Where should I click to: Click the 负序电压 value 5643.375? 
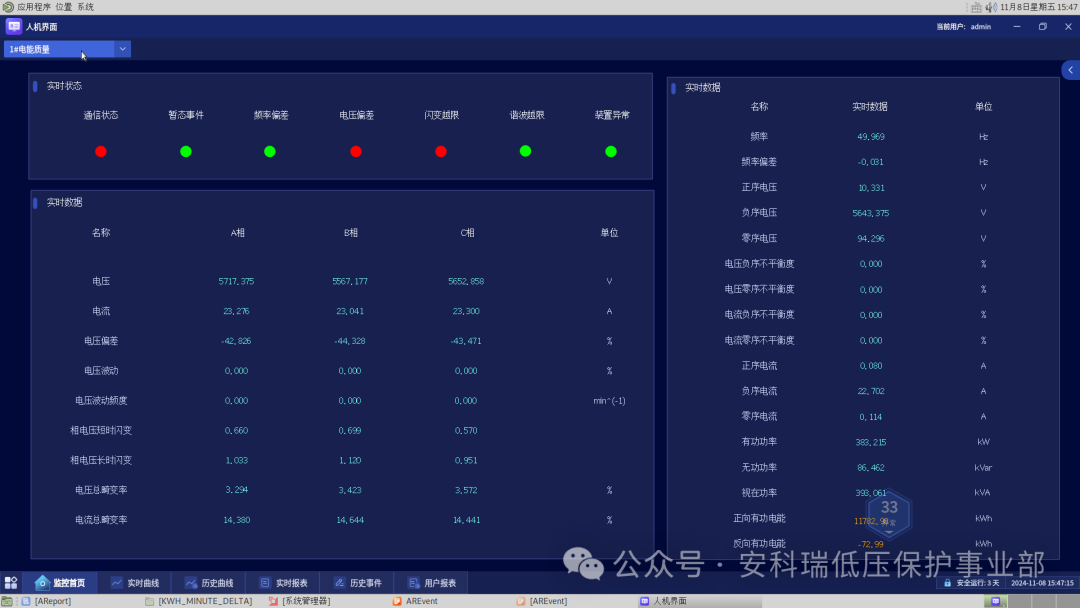871,213
